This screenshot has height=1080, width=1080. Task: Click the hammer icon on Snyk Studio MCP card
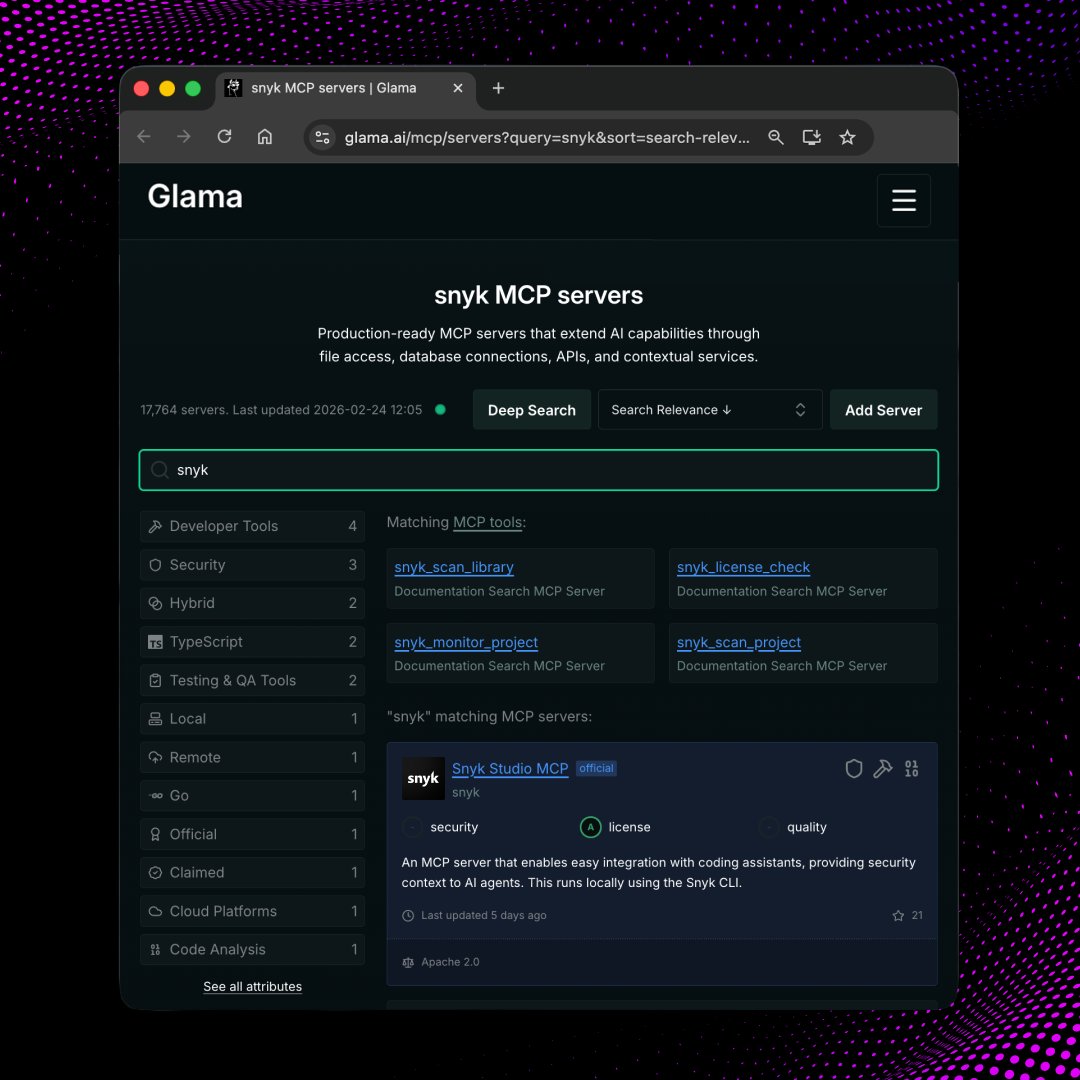882,769
